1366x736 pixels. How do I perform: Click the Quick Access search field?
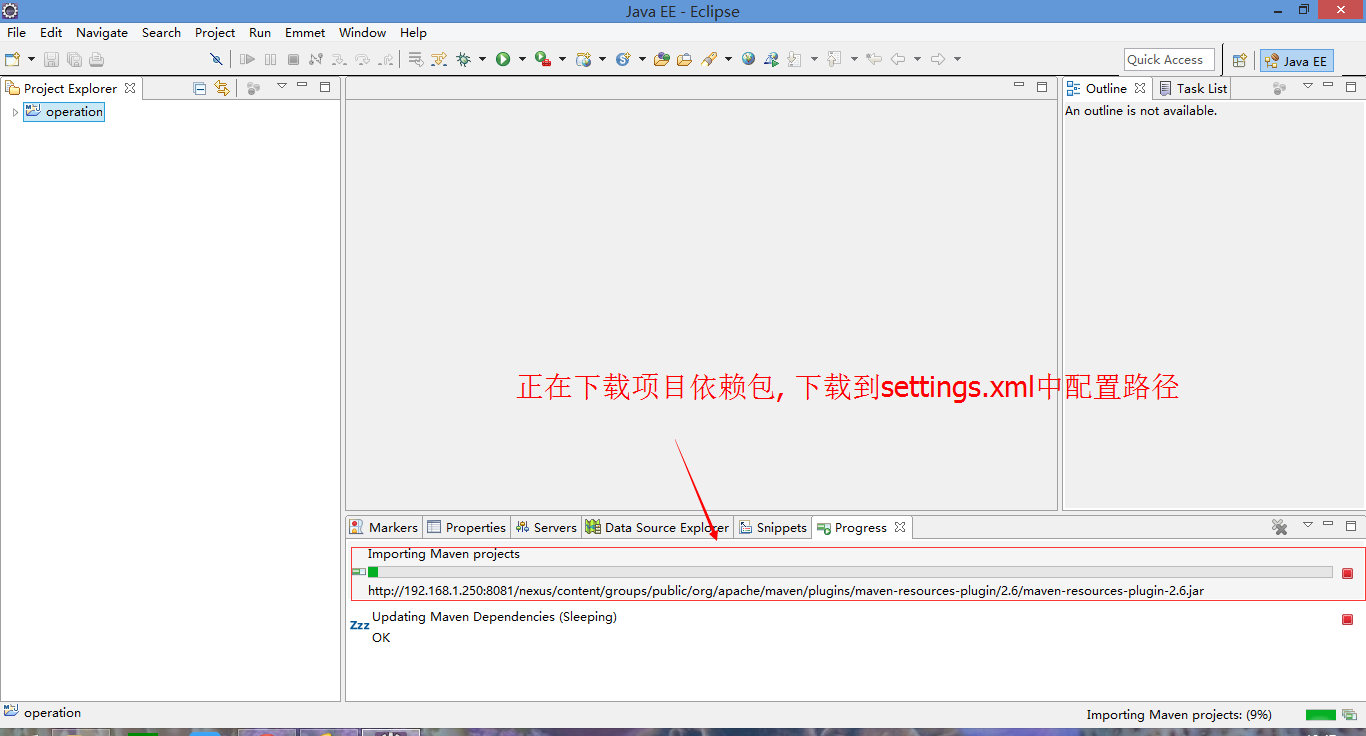point(1169,60)
